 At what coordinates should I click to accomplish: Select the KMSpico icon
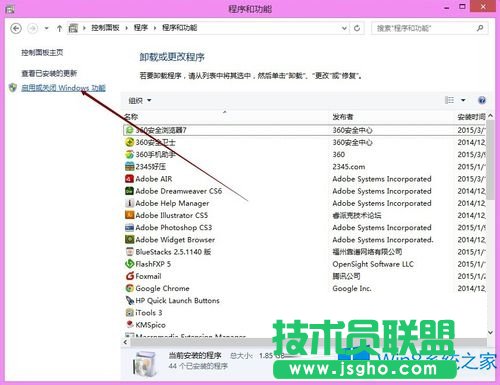(129, 324)
